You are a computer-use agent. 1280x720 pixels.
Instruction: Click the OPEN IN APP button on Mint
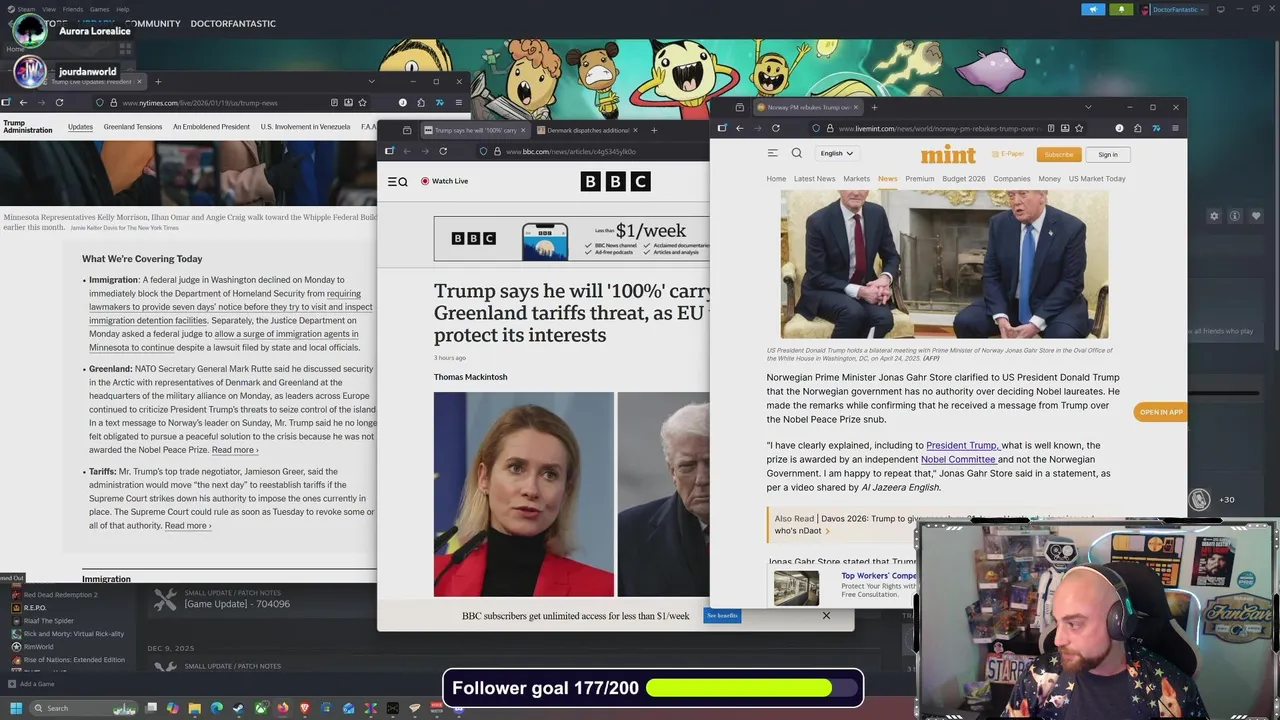click(x=1161, y=412)
